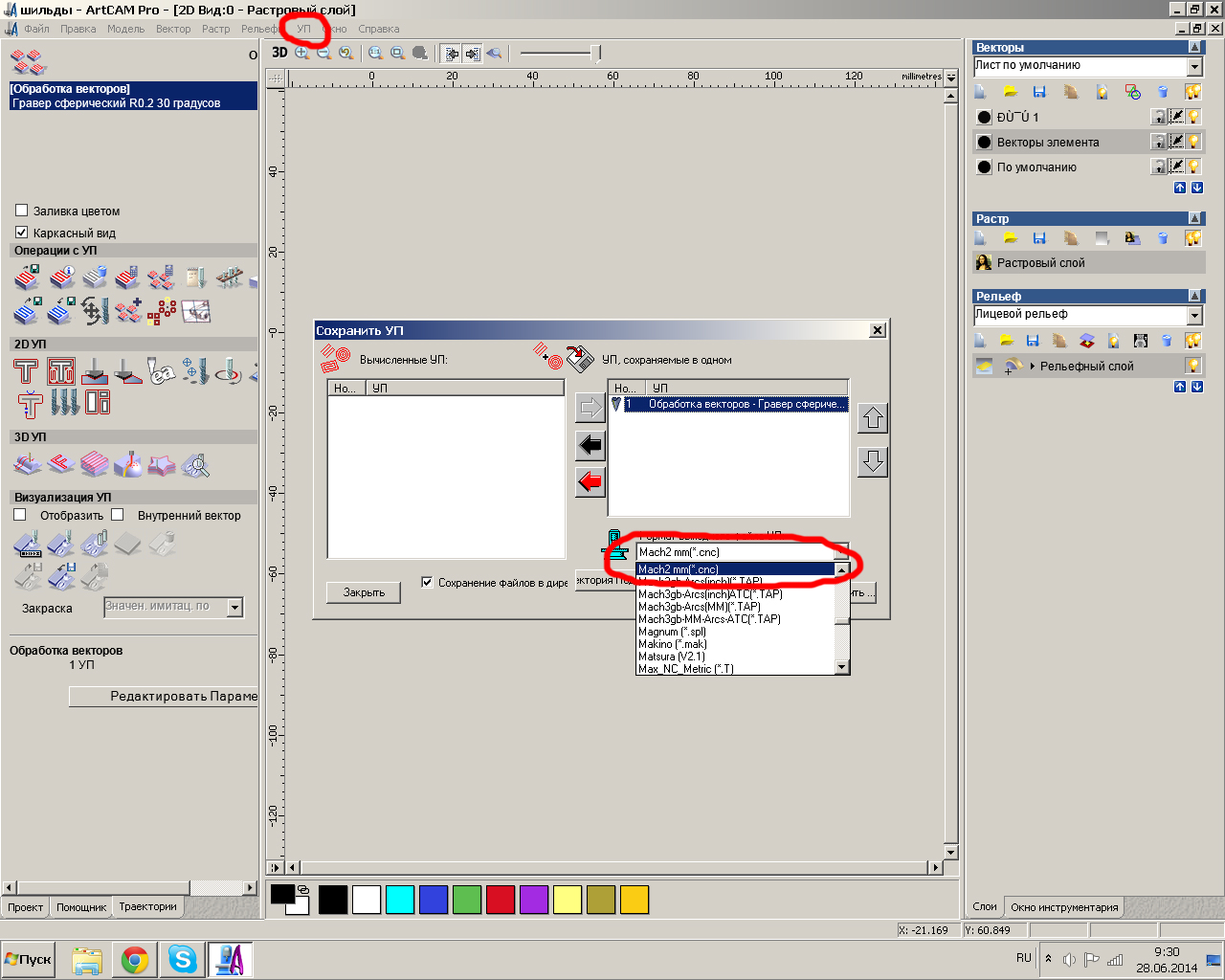Open the Пуск start menu
Viewport: 1225px width, 980px height.
pos(29,959)
